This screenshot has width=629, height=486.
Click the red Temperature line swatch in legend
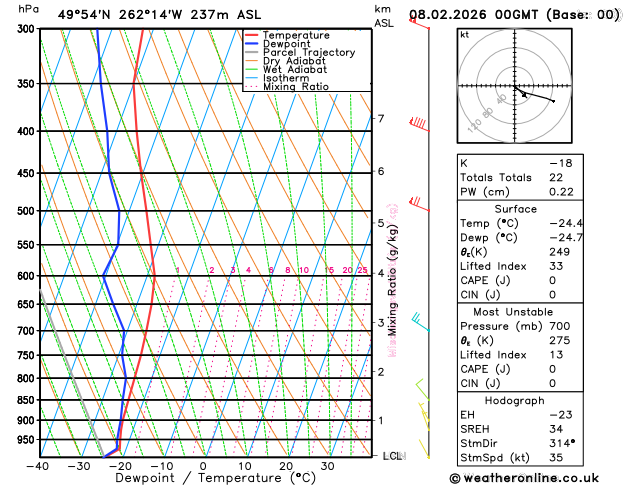(x=252, y=35)
